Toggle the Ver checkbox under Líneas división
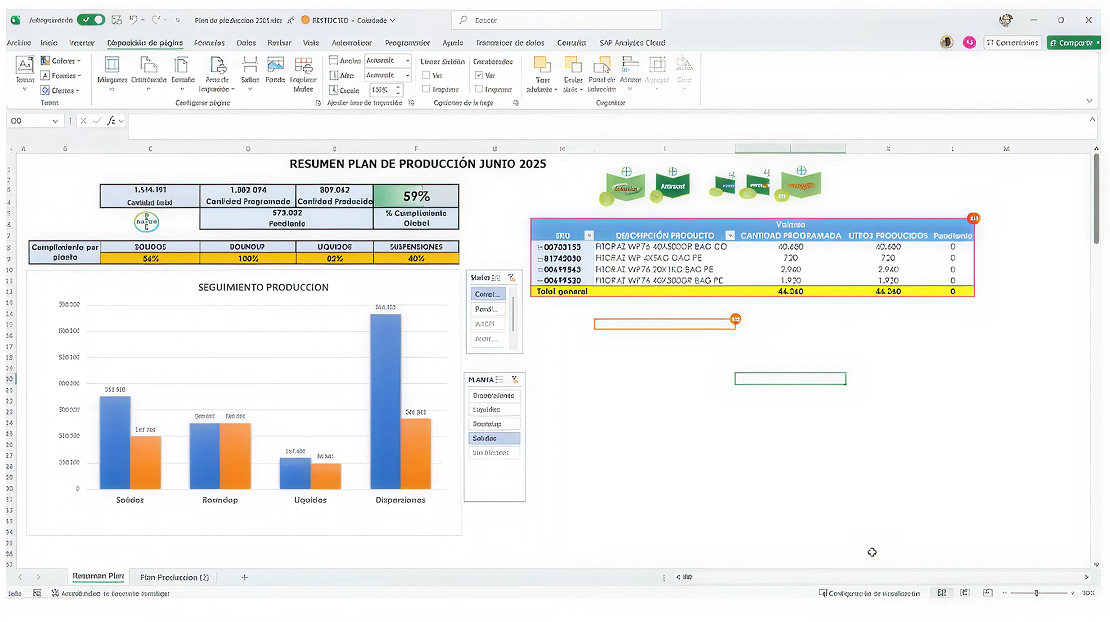This screenshot has height=622, width=1110. 426,75
